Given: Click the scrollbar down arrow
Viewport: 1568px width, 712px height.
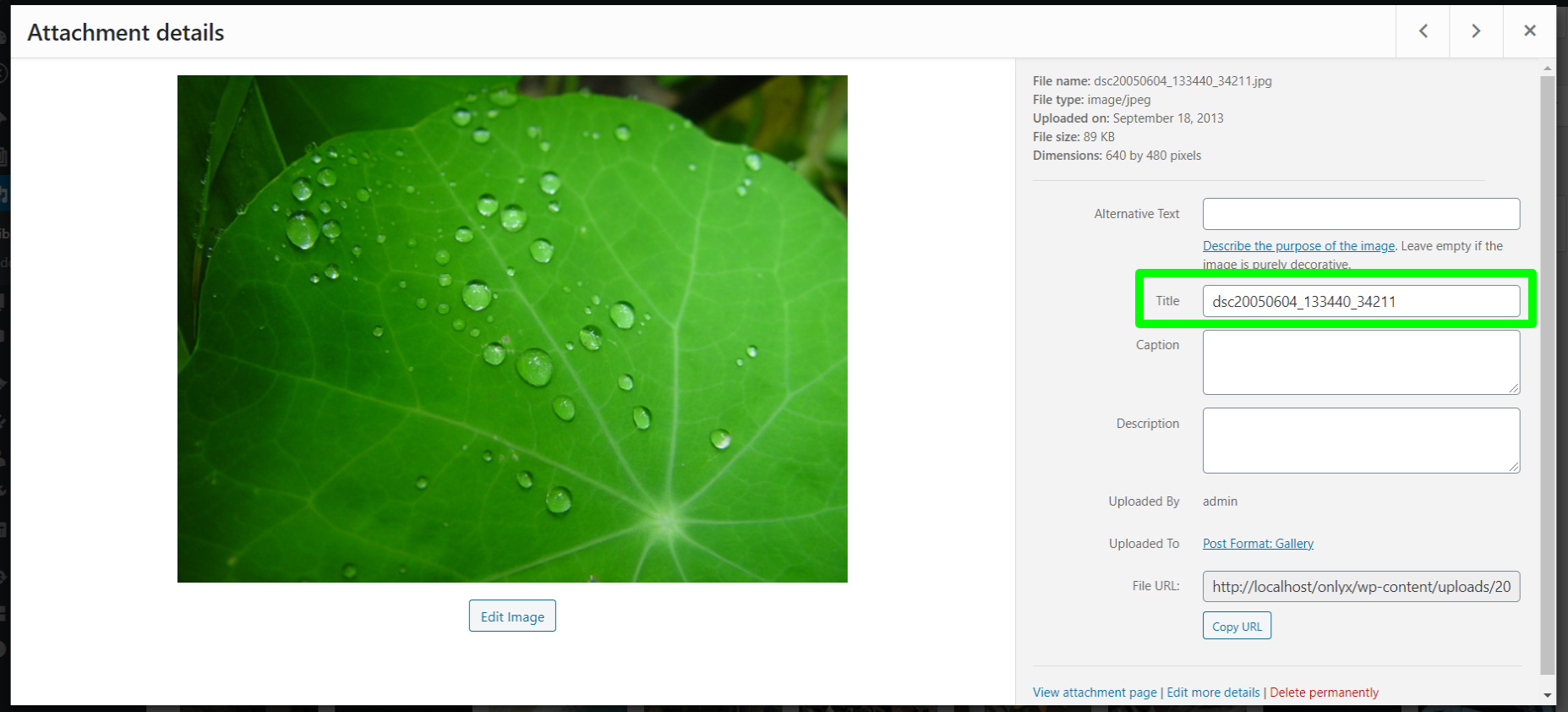Looking at the screenshot, I should [1548, 695].
